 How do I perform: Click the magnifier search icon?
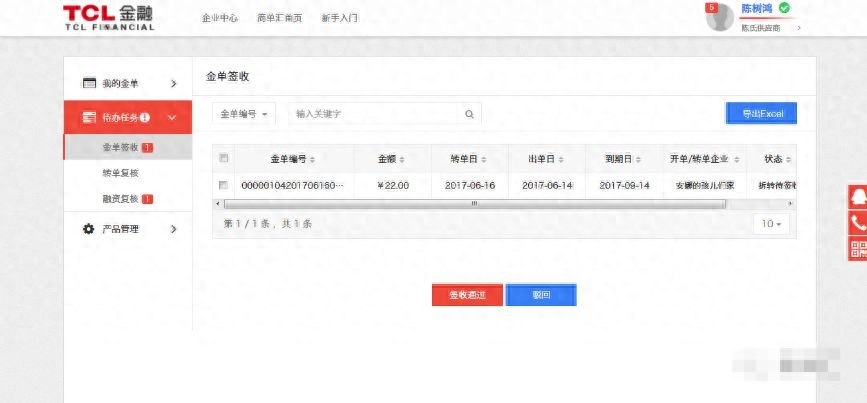coord(469,114)
